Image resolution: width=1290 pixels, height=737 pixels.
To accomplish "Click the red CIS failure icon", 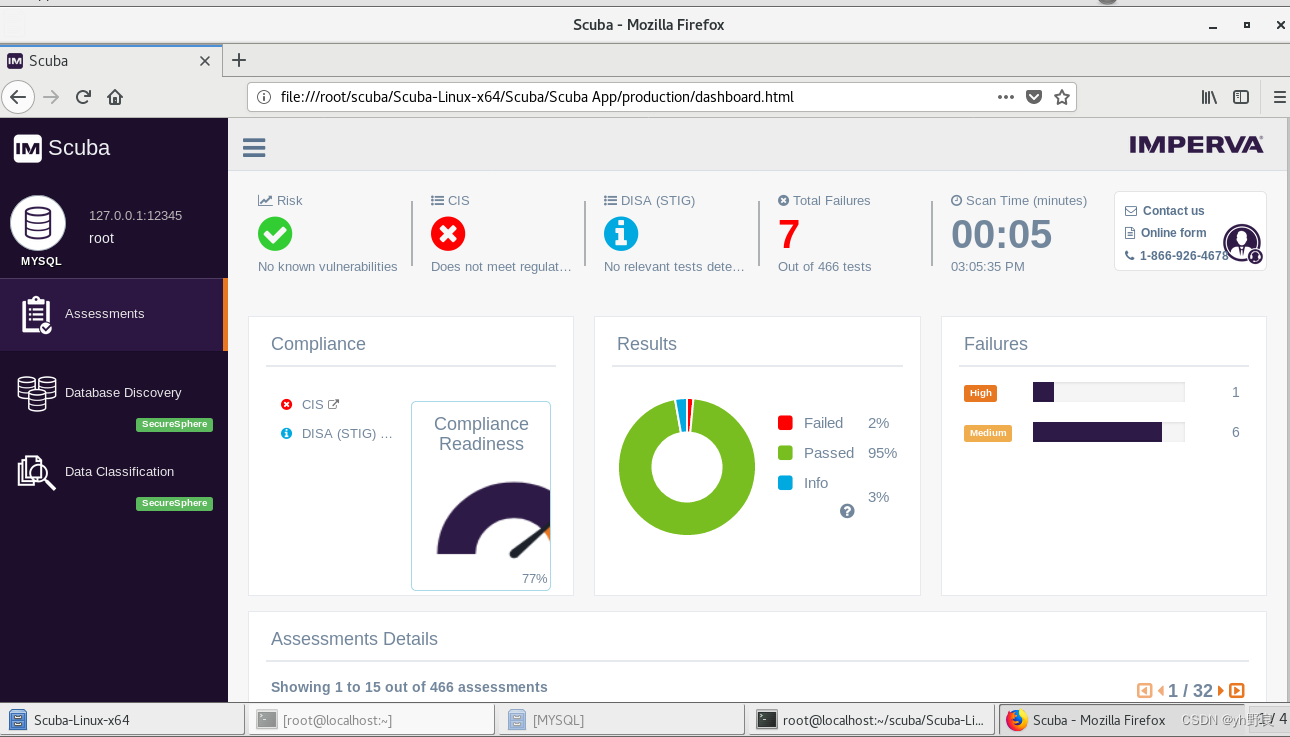I will (448, 234).
